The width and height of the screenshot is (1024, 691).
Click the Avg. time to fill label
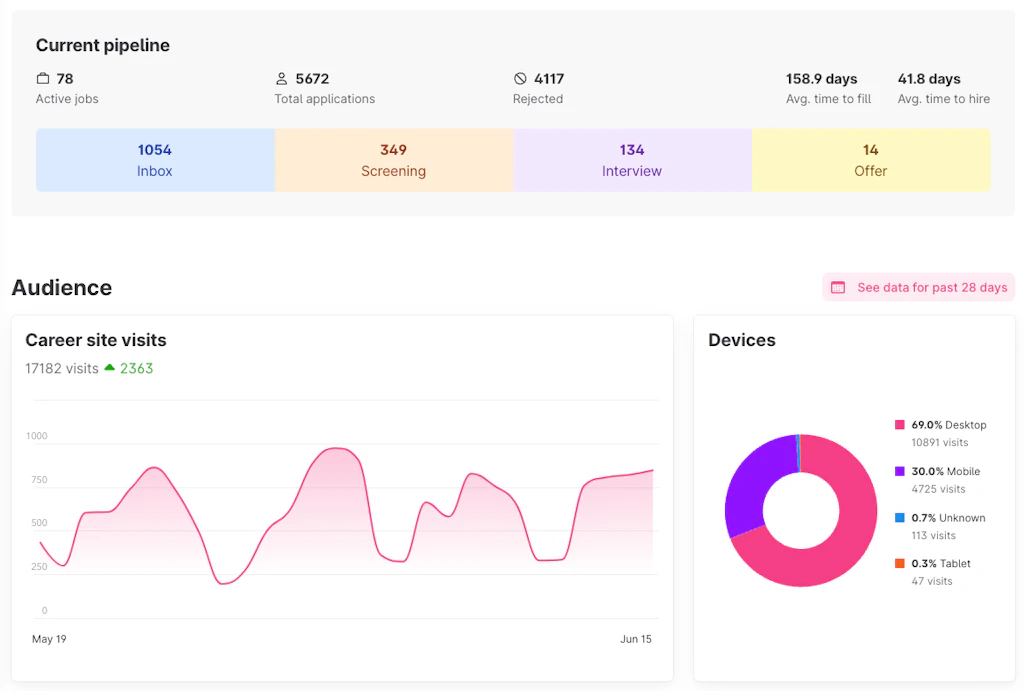point(828,99)
